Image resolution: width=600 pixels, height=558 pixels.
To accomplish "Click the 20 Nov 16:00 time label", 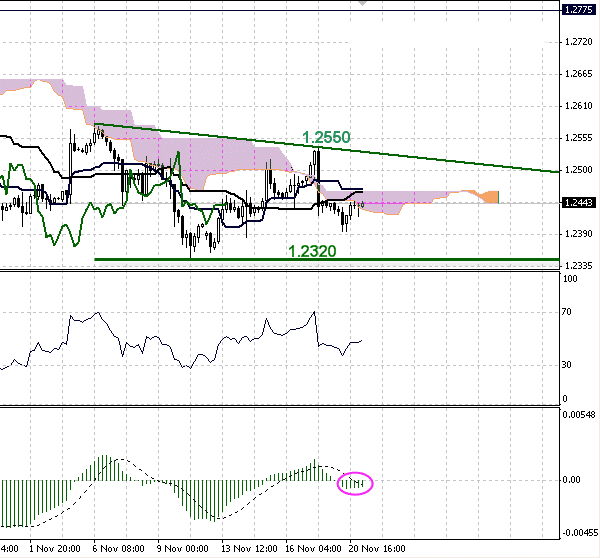I will (x=377, y=549).
